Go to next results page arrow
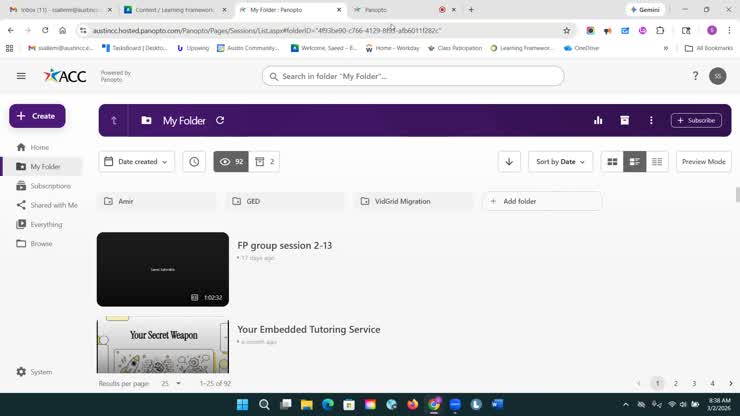This screenshot has height=416, width=740. pos(731,383)
